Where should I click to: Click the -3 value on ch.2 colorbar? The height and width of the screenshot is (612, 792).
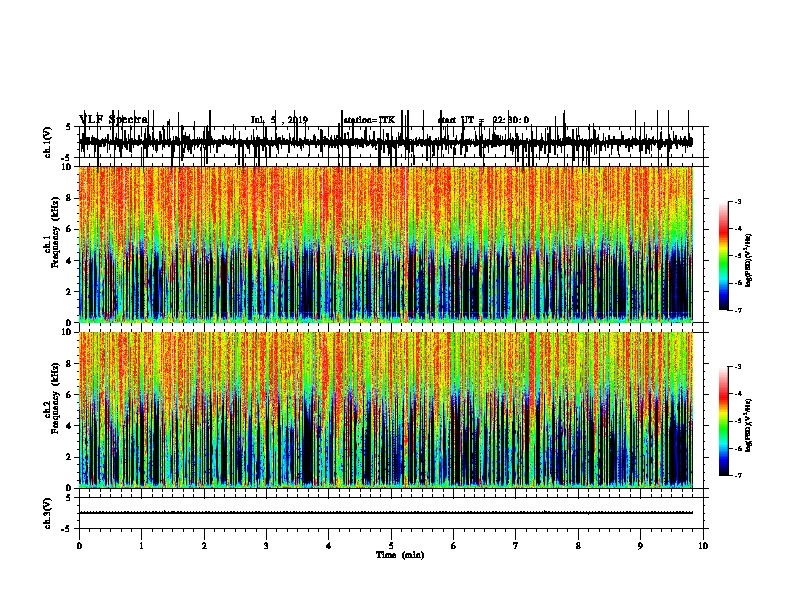pos(738,367)
